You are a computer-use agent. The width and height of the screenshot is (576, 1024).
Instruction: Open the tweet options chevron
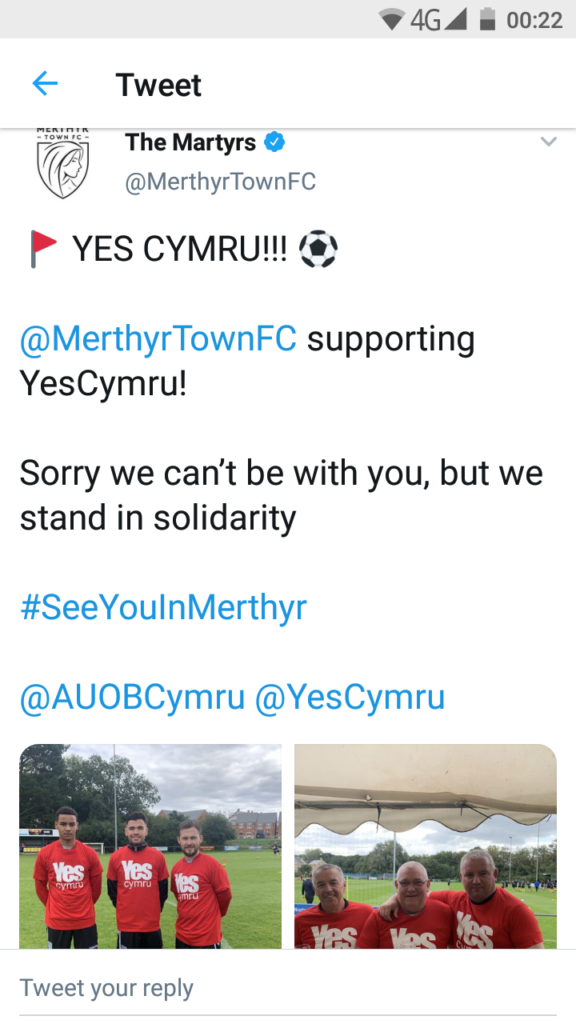(549, 142)
